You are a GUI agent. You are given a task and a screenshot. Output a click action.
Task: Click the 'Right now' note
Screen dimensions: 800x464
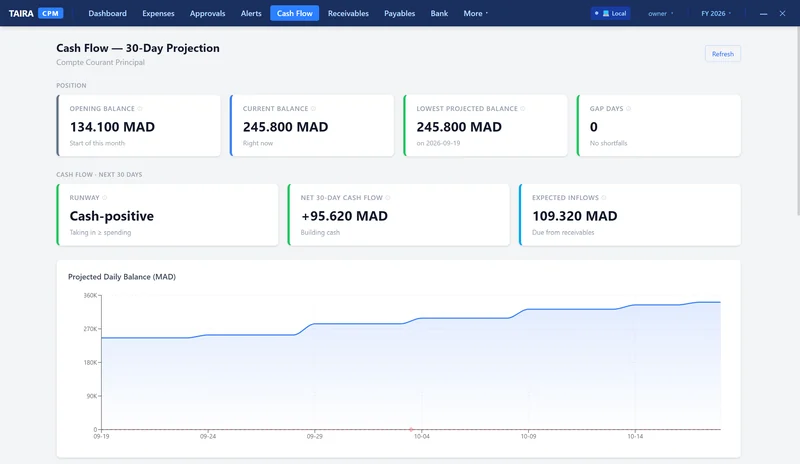coord(258,143)
